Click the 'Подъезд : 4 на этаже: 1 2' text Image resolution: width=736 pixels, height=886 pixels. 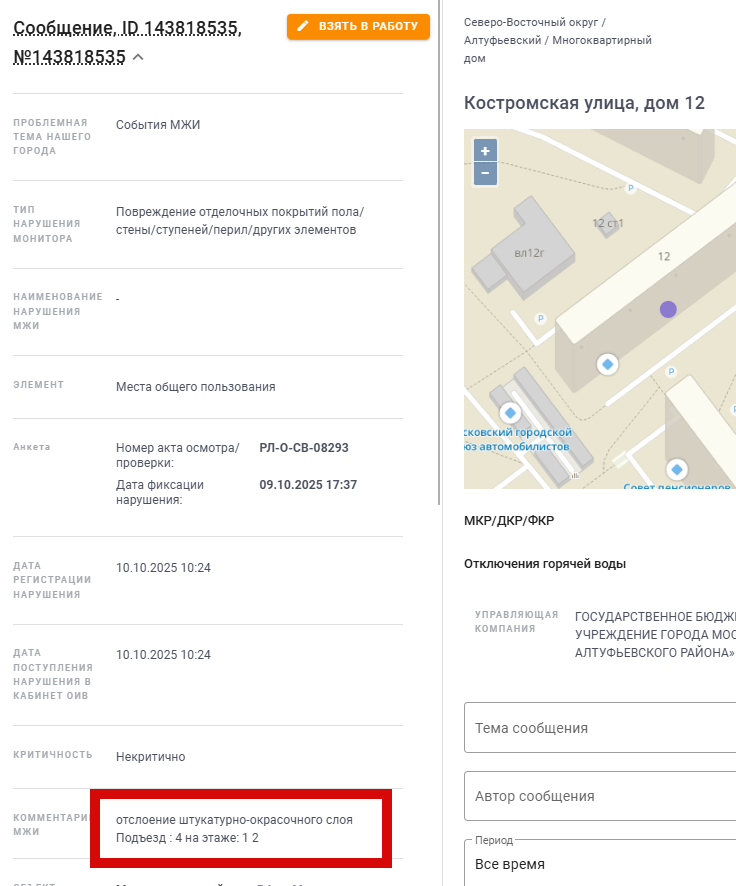[x=187, y=838]
